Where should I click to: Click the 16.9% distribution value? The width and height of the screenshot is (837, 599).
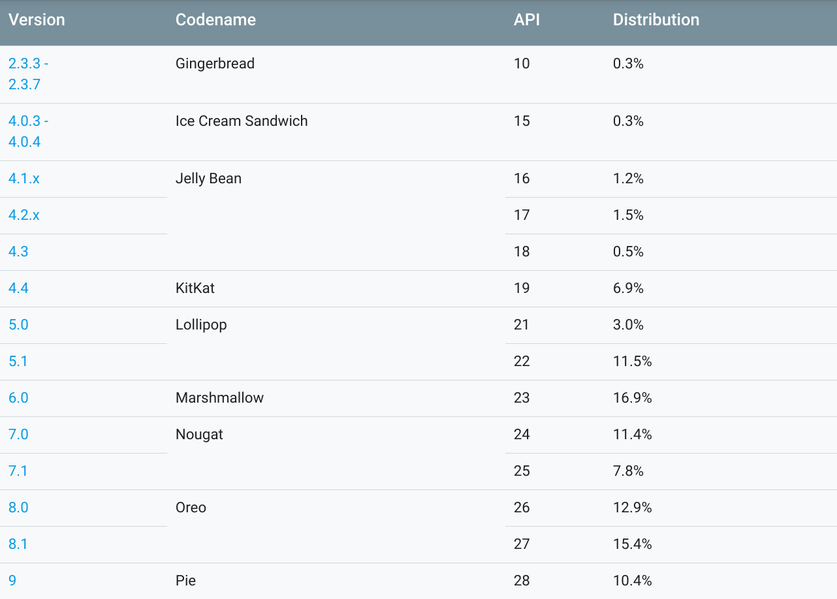tap(632, 398)
